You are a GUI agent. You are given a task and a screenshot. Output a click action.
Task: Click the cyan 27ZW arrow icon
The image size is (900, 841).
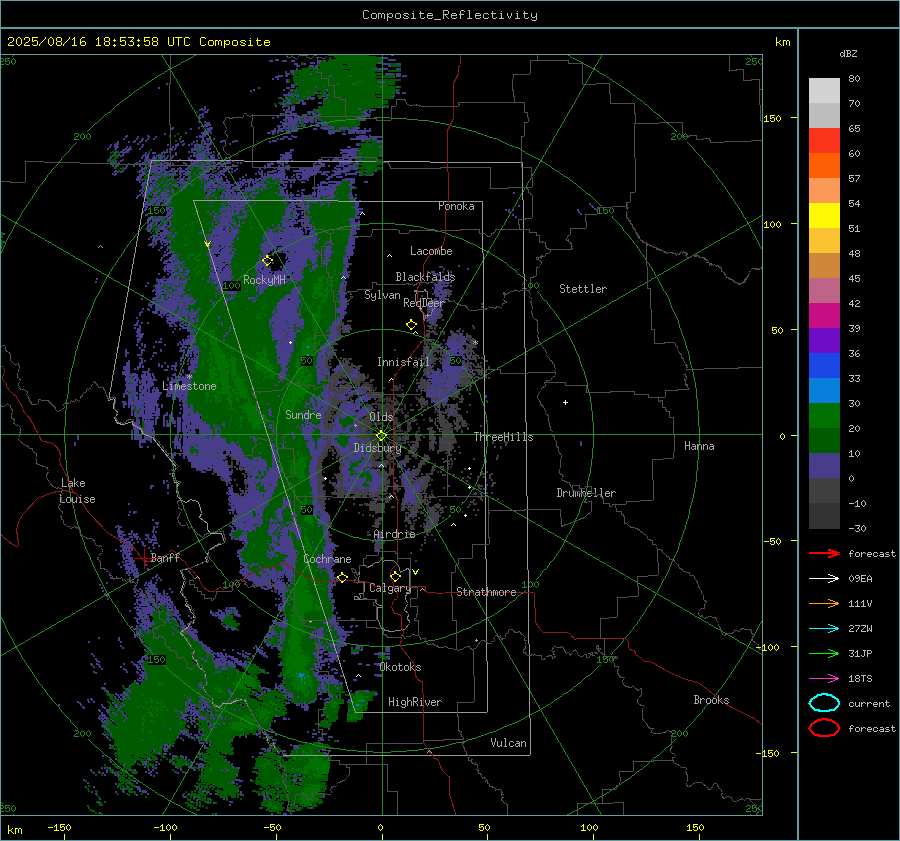coord(824,629)
